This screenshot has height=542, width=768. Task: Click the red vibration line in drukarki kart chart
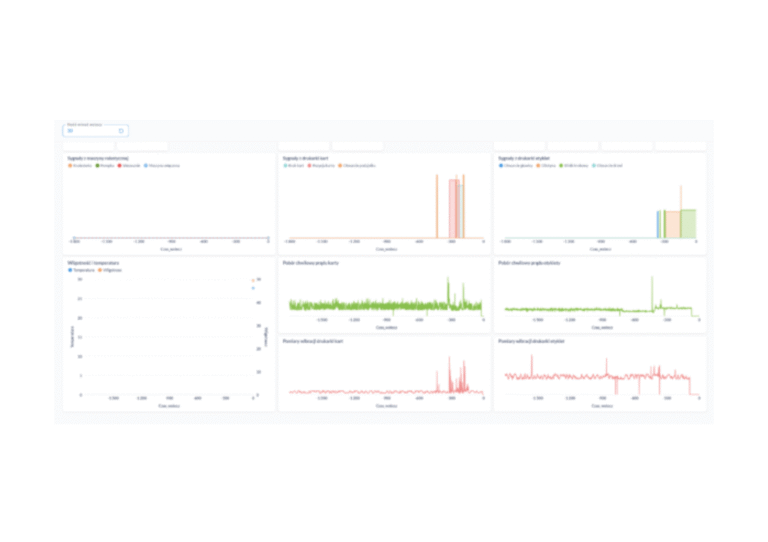coord(380,389)
